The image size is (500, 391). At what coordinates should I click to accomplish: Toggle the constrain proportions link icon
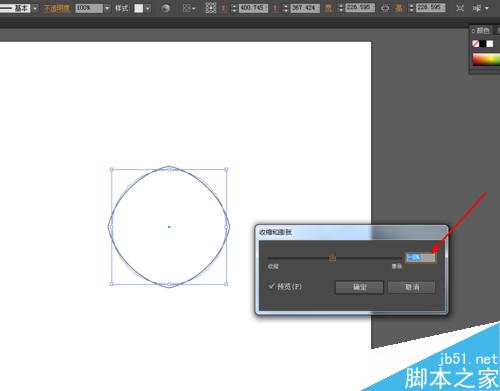385,8
